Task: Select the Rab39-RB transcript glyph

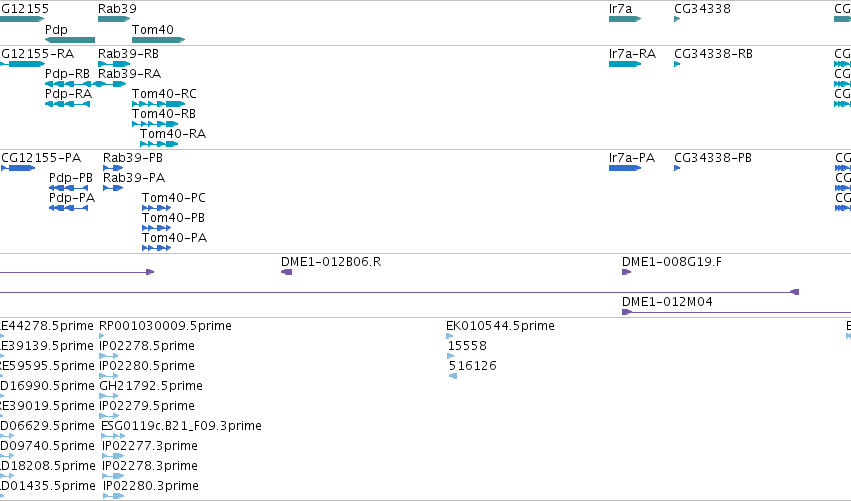Action: (114, 64)
